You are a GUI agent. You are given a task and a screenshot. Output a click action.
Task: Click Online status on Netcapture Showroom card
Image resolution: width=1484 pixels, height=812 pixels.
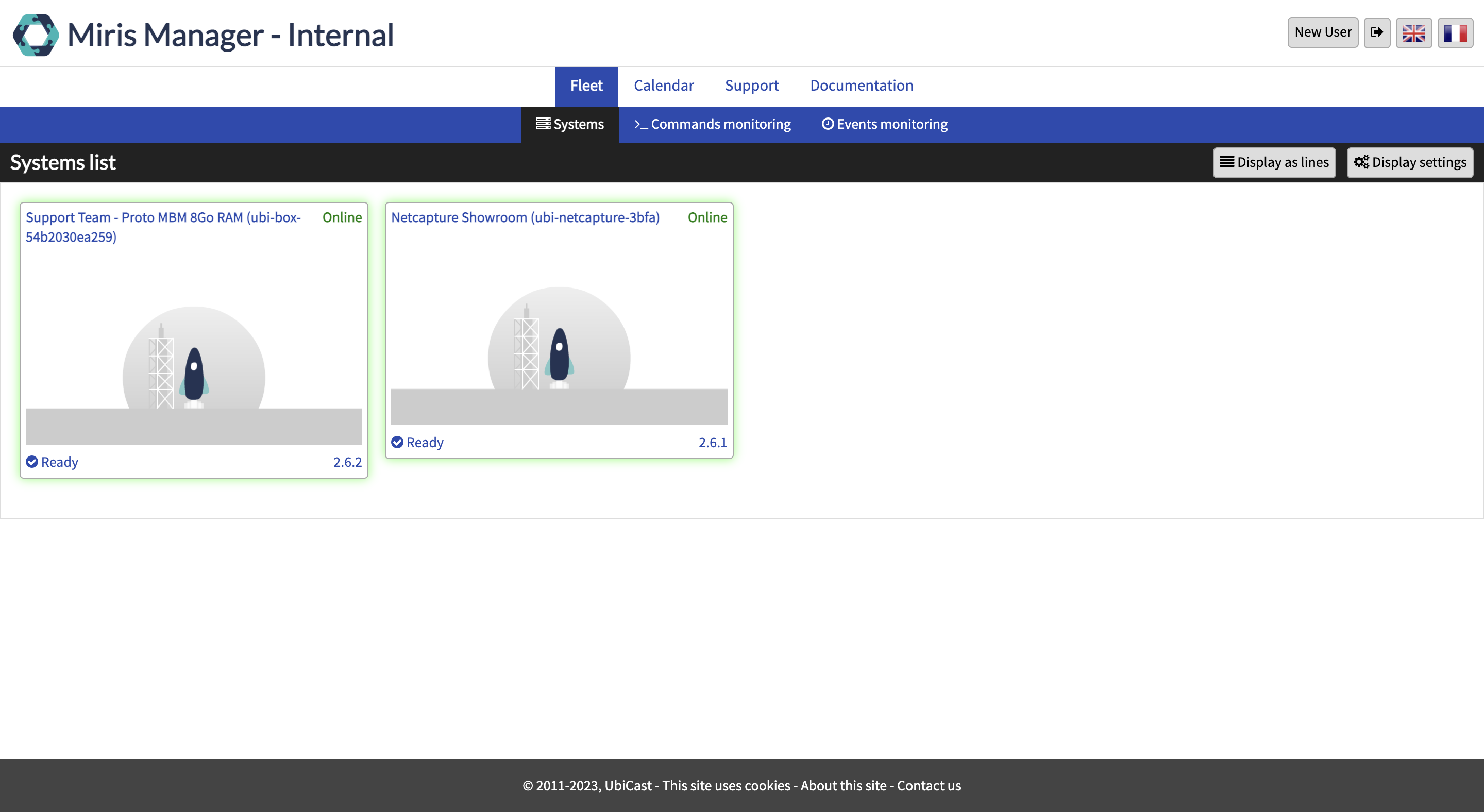click(707, 218)
